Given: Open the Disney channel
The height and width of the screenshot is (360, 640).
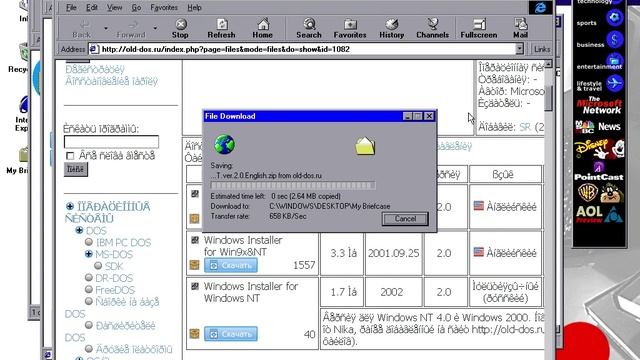Looking at the screenshot, I should point(600,149).
